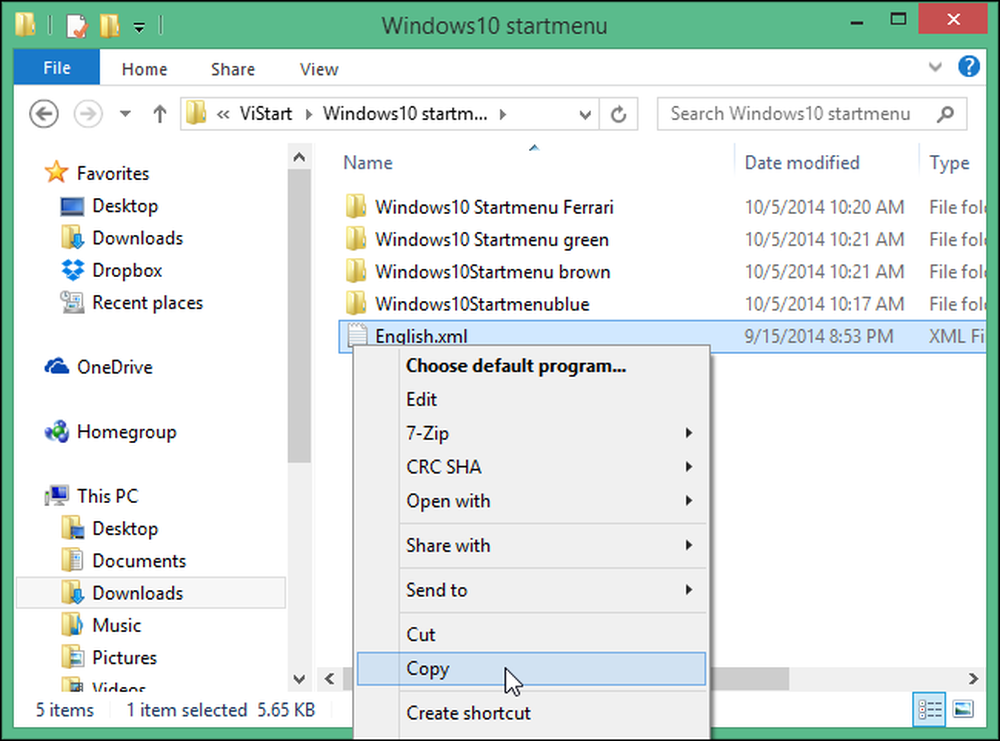This screenshot has height=741, width=1000.
Task: Select the English.xml file icon
Action: point(357,334)
